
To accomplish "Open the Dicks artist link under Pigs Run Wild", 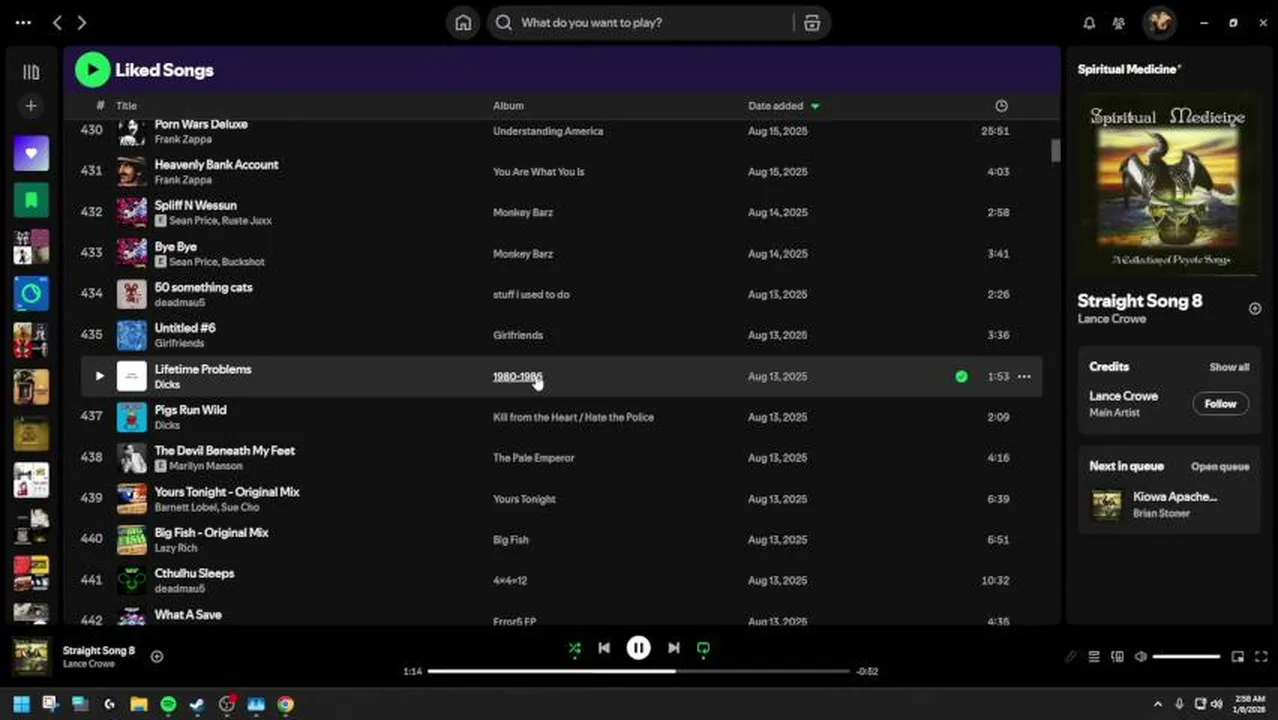I will pos(167,425).
